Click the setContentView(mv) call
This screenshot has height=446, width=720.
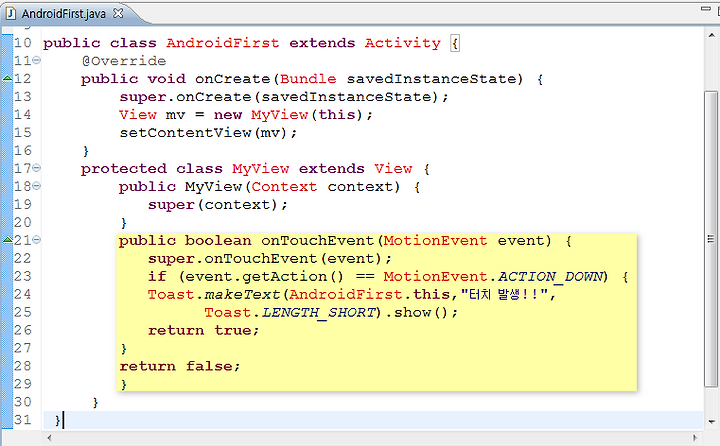208,133
